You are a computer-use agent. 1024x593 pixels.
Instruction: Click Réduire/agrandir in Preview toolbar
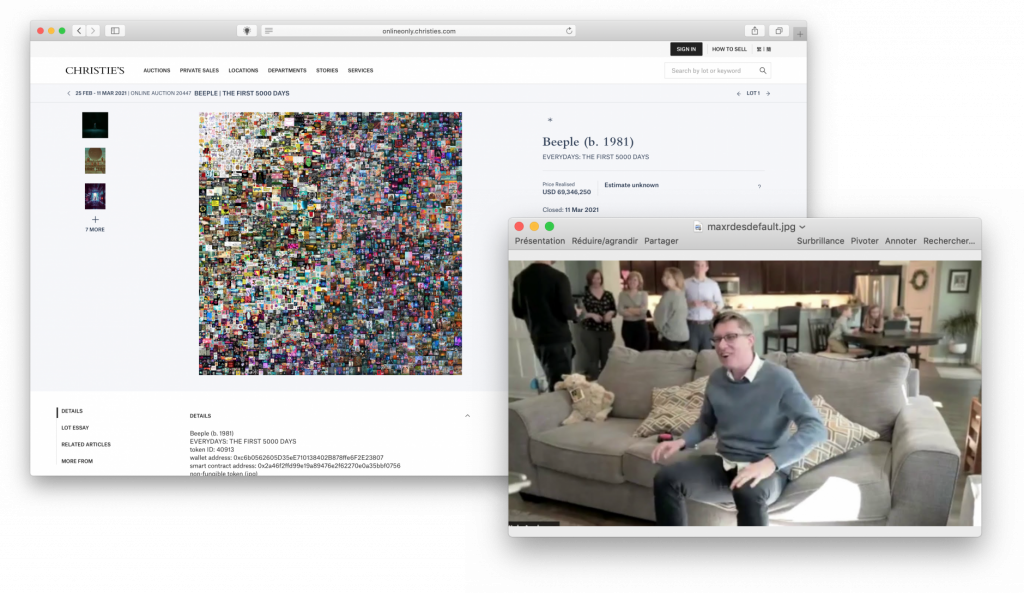point(605,241)
